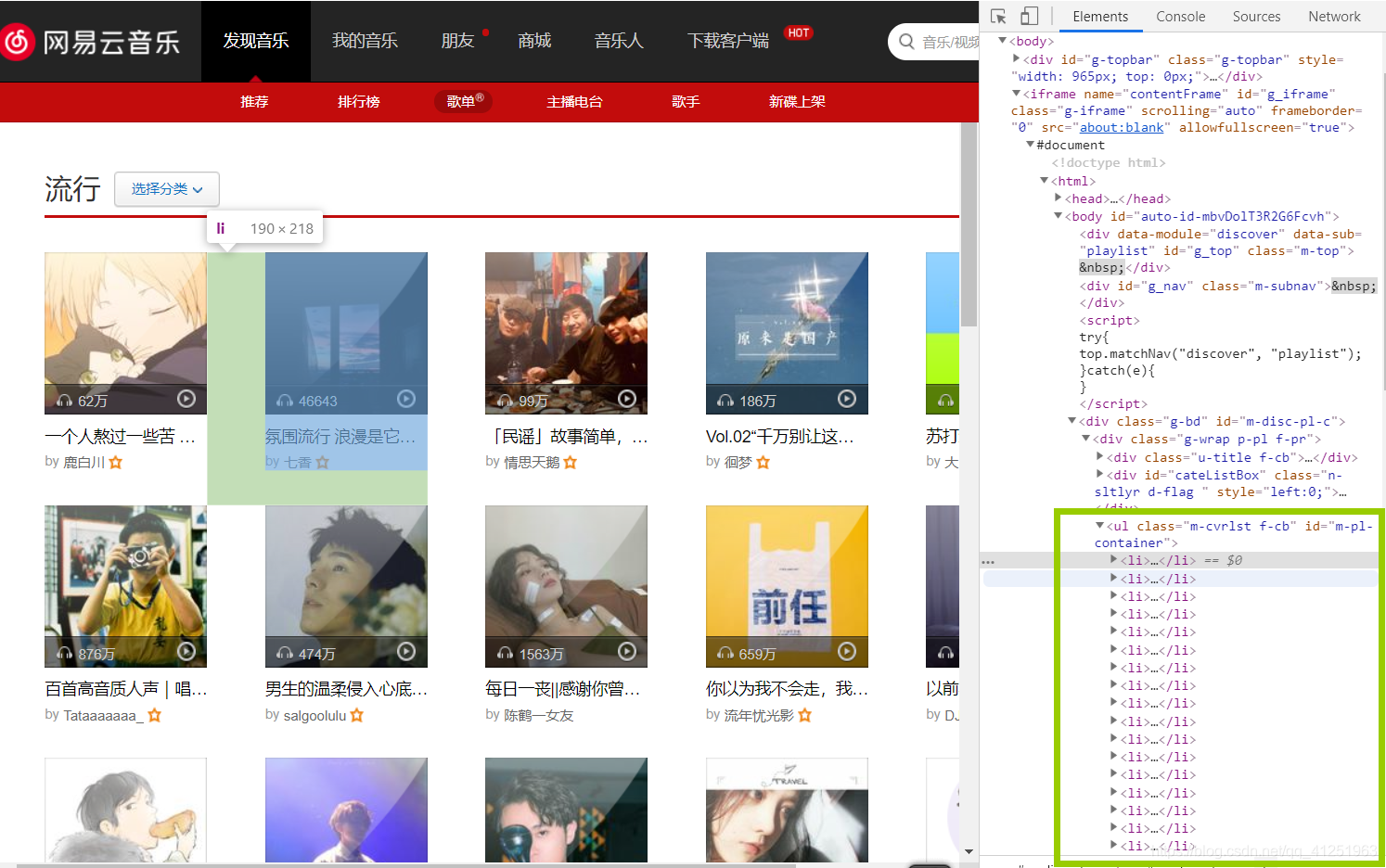1386x868 pixels.
Task: Toggle the device toolbar icon in DevTools
Action: click(x=1029, y=17)
